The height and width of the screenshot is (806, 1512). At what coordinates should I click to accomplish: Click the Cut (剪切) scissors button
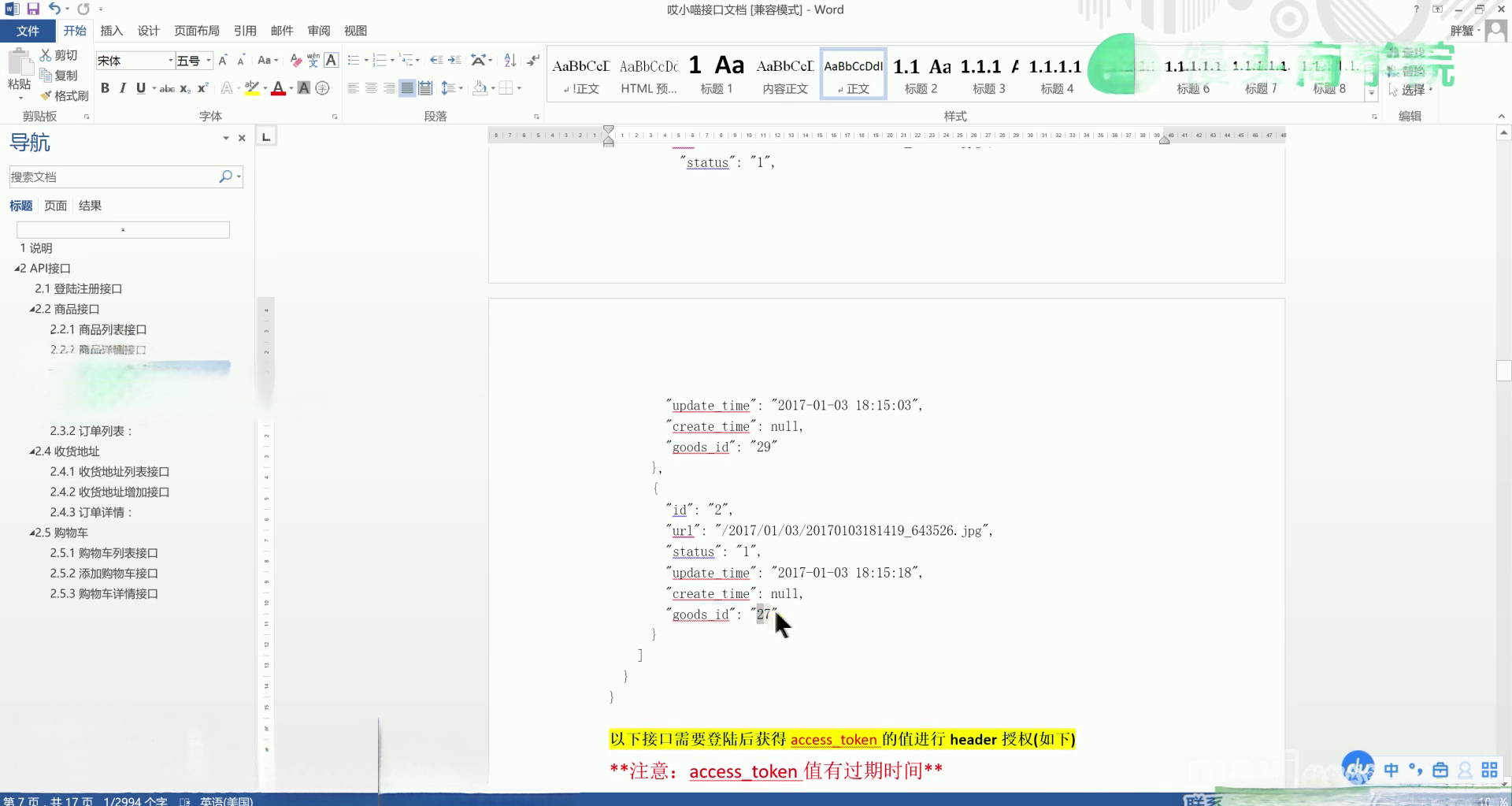click(x=59, y=55)
